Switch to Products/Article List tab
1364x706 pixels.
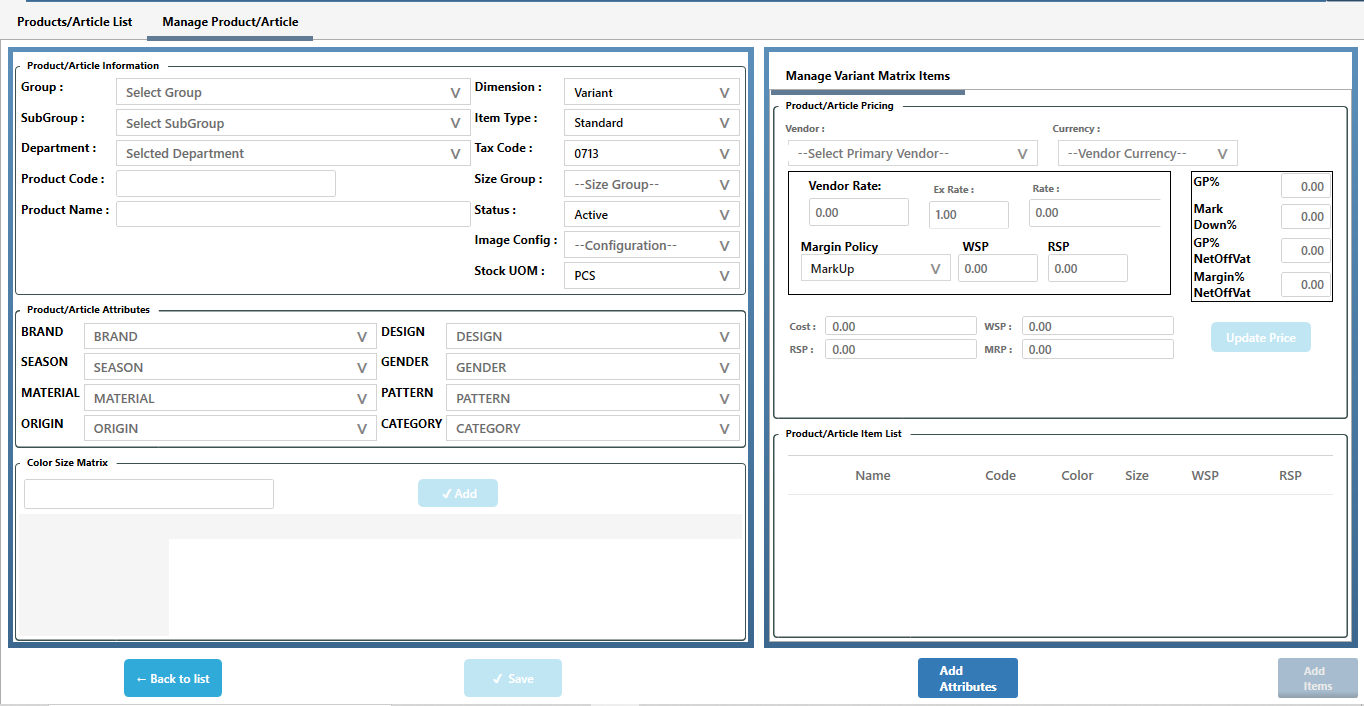click(x=74, y=21)
